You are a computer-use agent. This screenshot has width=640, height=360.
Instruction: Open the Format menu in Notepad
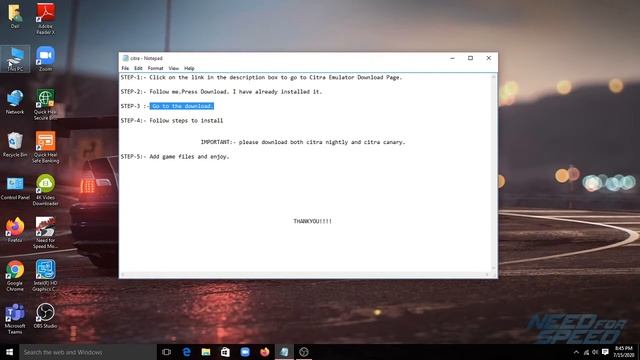156,68
